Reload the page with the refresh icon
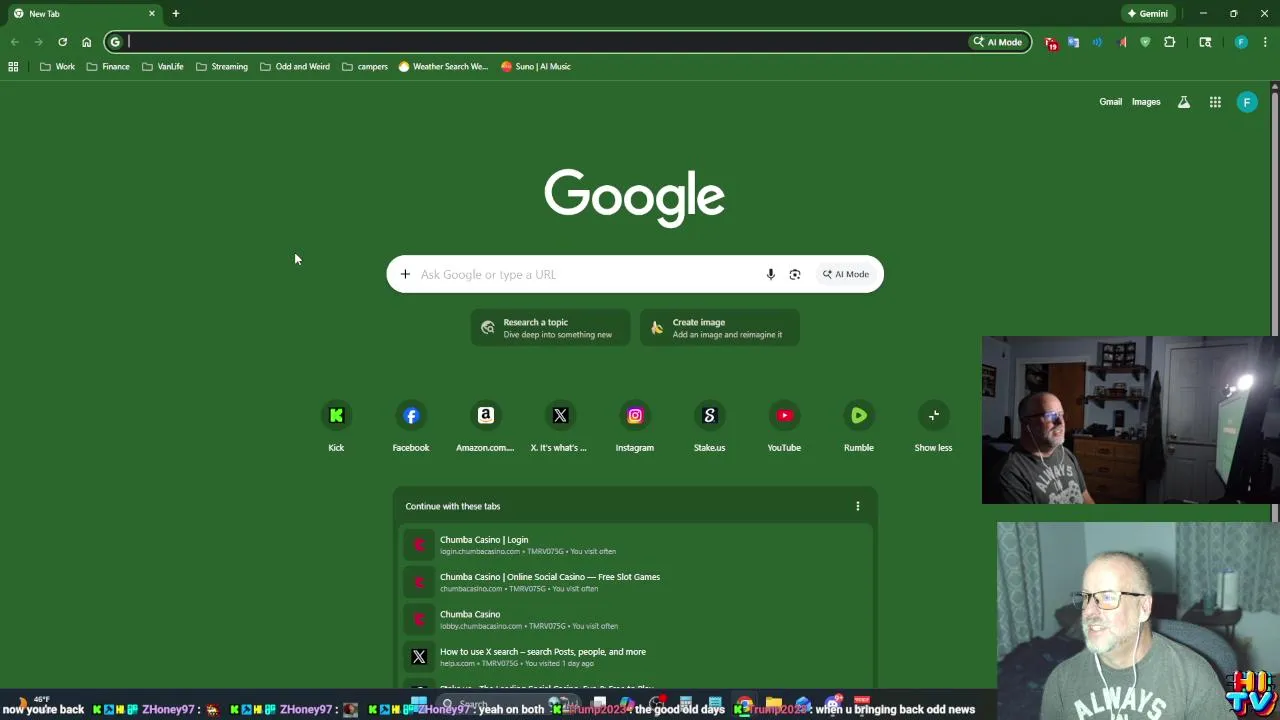This screenshot has height=720, width=1280. click(62, 42)
